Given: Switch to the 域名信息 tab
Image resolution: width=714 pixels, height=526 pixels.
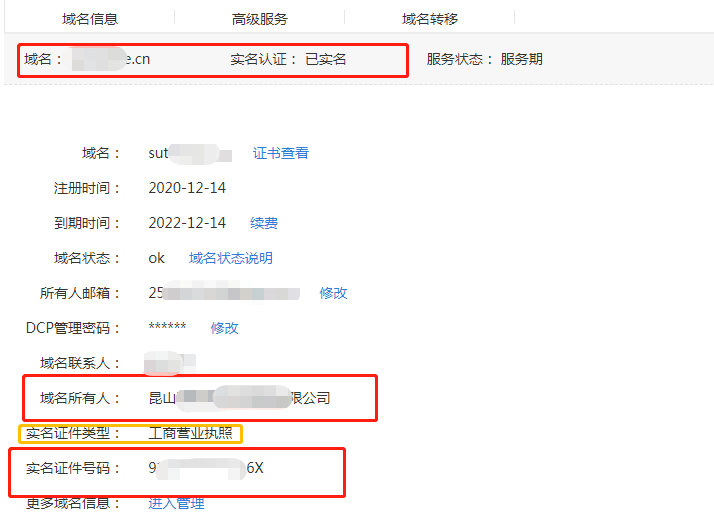Looking at the screenshot, I should click(x=90, y=18).
